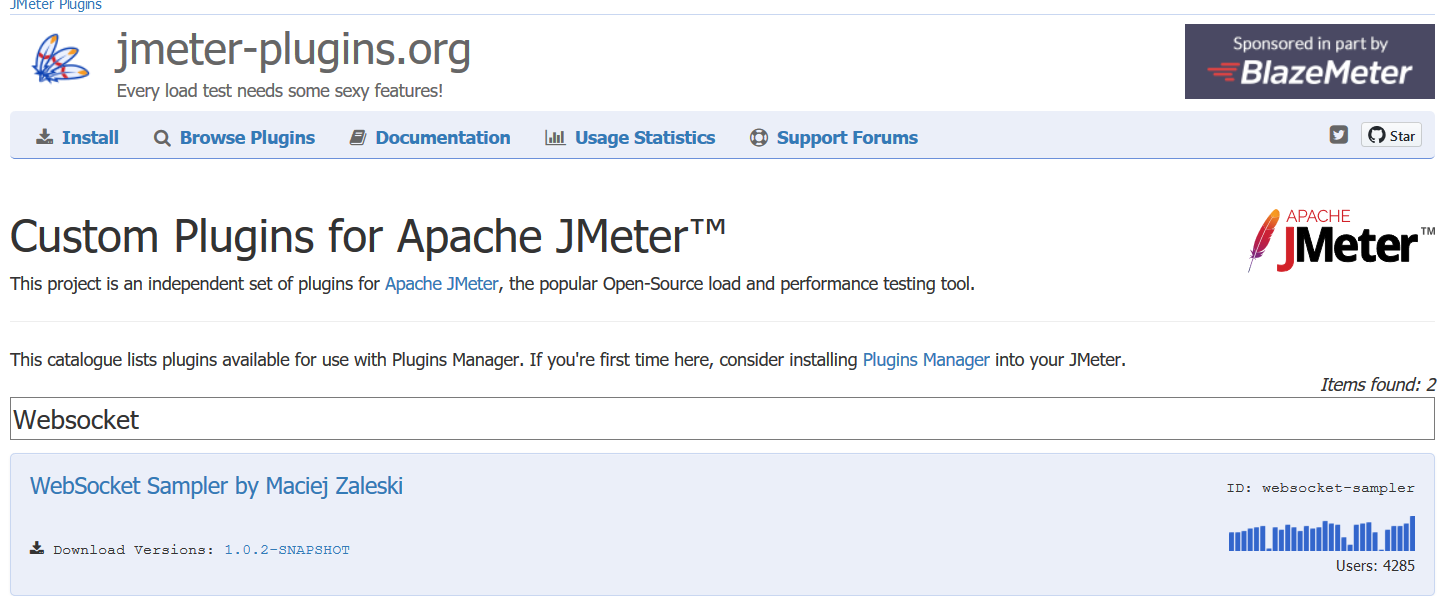Click the Documentation book icon
This screenshot has height=596, width=1439.
[358, 138]
